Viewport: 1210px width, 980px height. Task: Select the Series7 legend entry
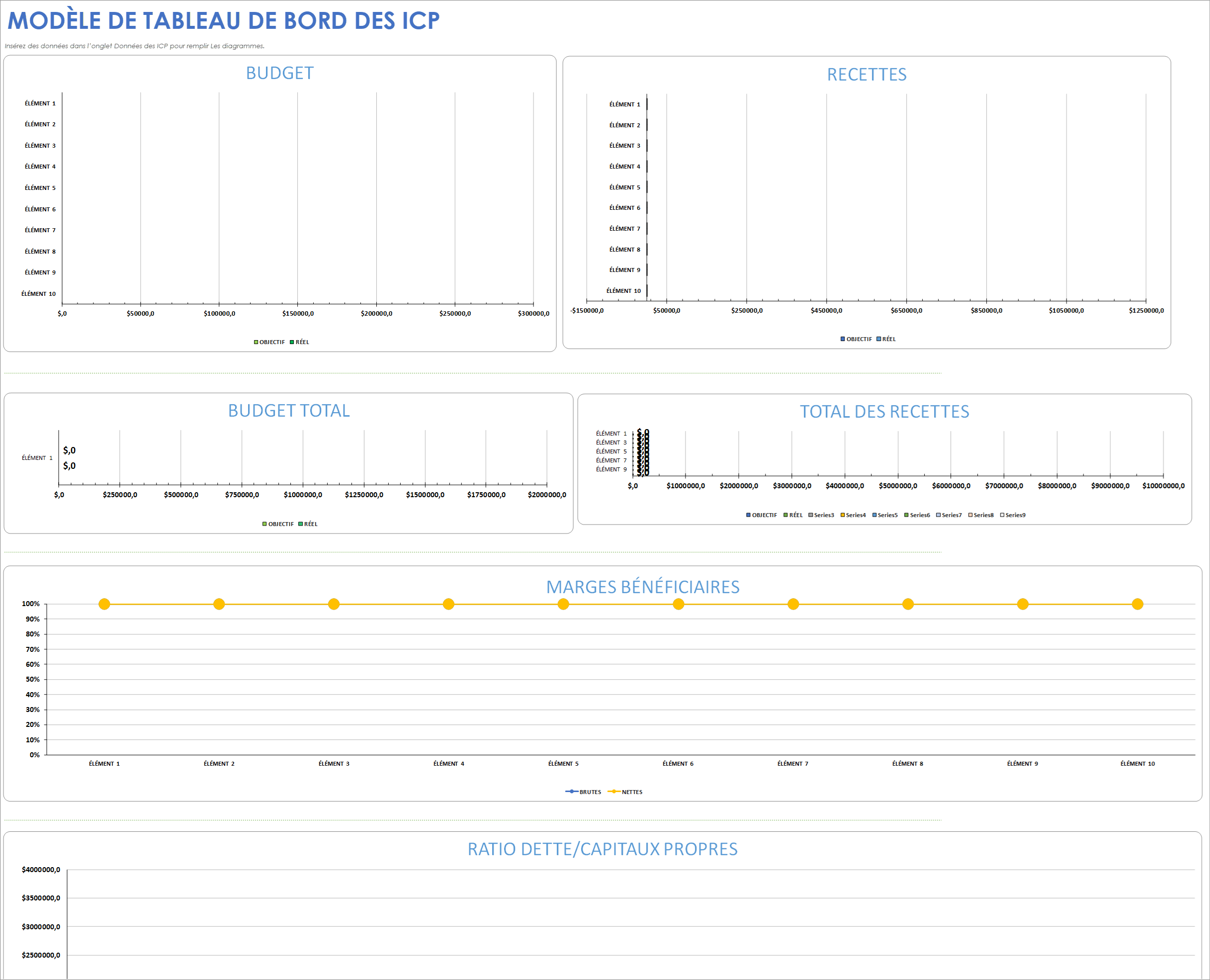[x=949, y=516]
